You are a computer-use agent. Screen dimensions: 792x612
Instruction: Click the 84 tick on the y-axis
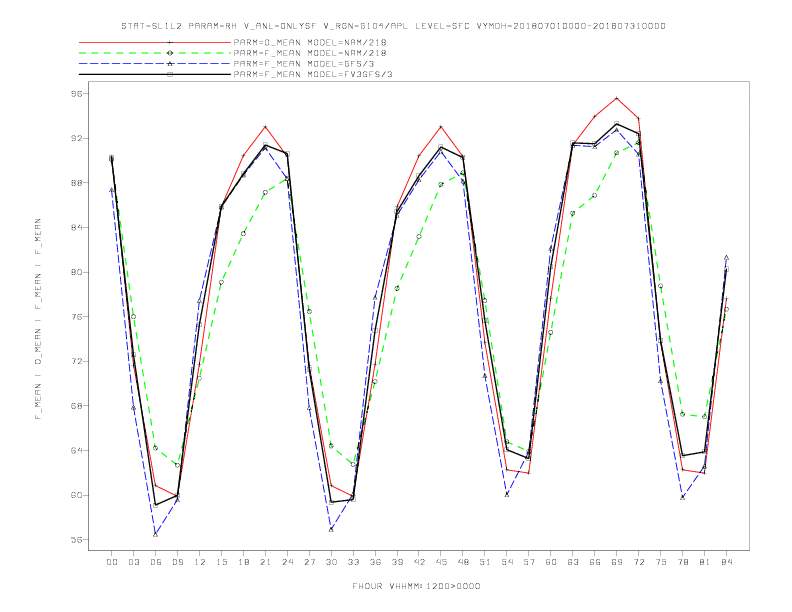[77, 227]
